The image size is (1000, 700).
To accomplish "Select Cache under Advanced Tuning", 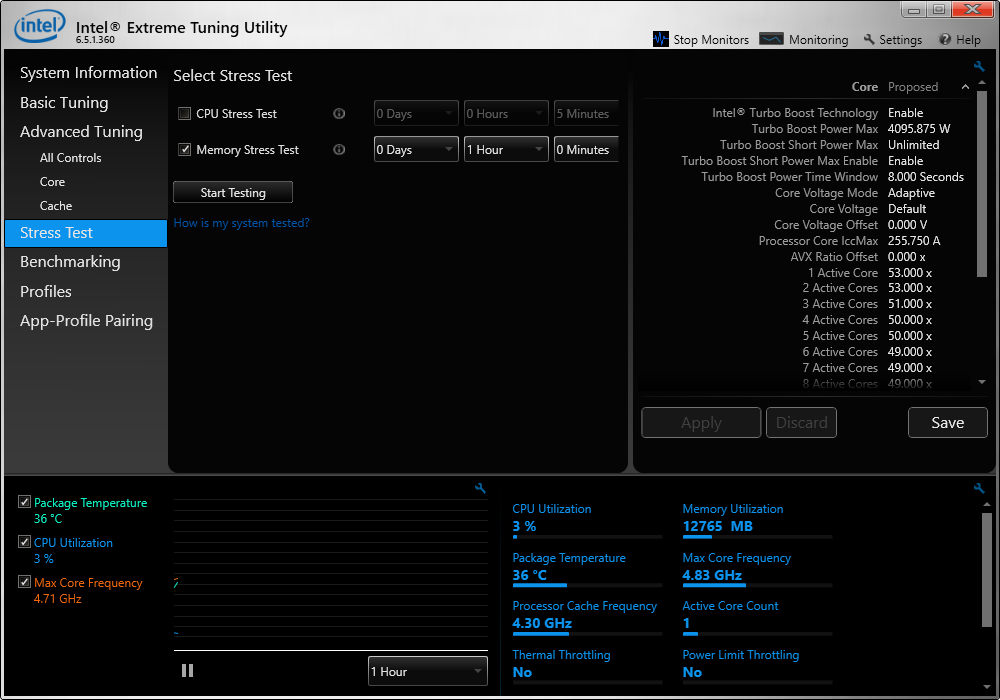I will [55, 206].
